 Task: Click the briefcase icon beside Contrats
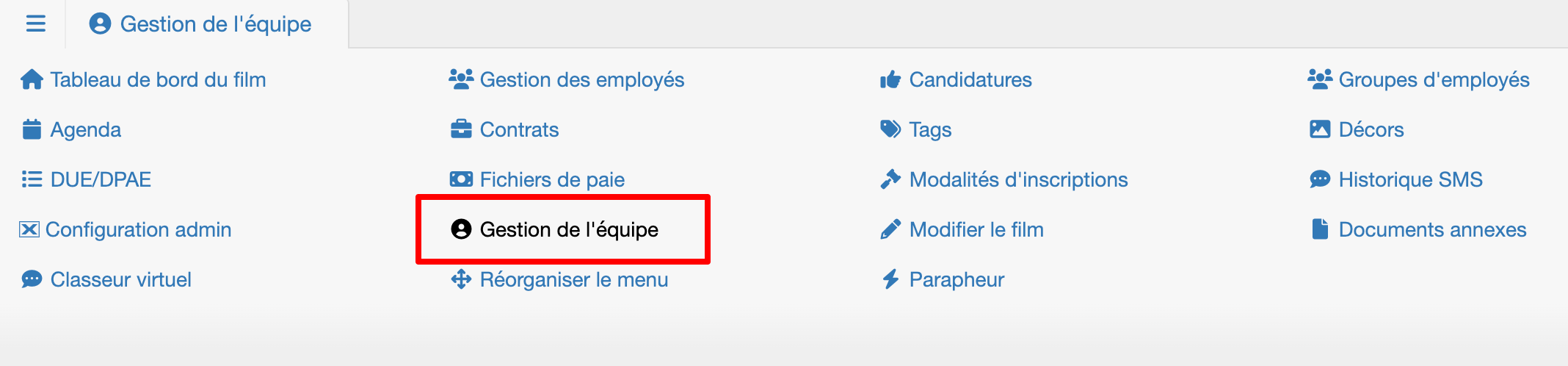point(461,129)
